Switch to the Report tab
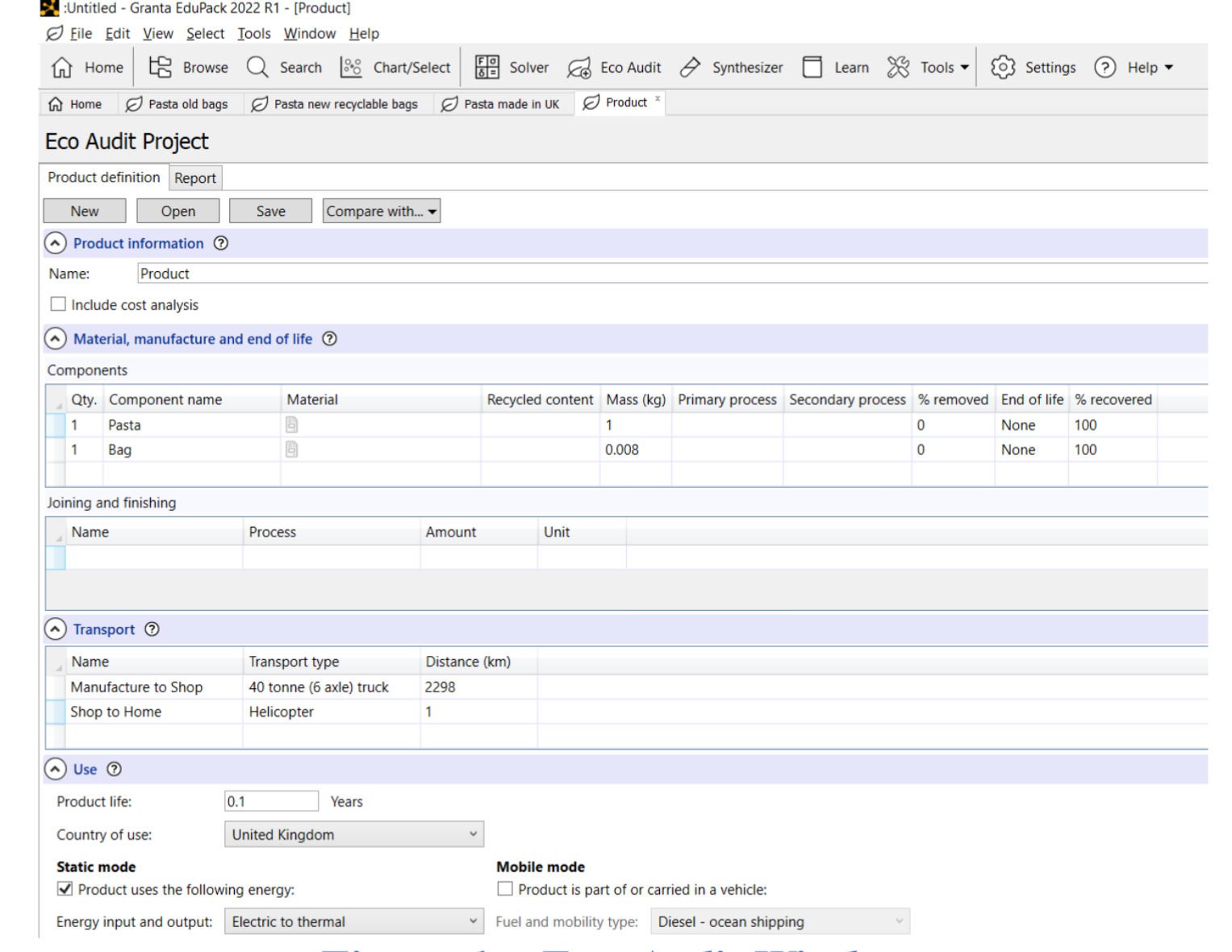Screen dimensions: 1232x952 coord(195,177)
